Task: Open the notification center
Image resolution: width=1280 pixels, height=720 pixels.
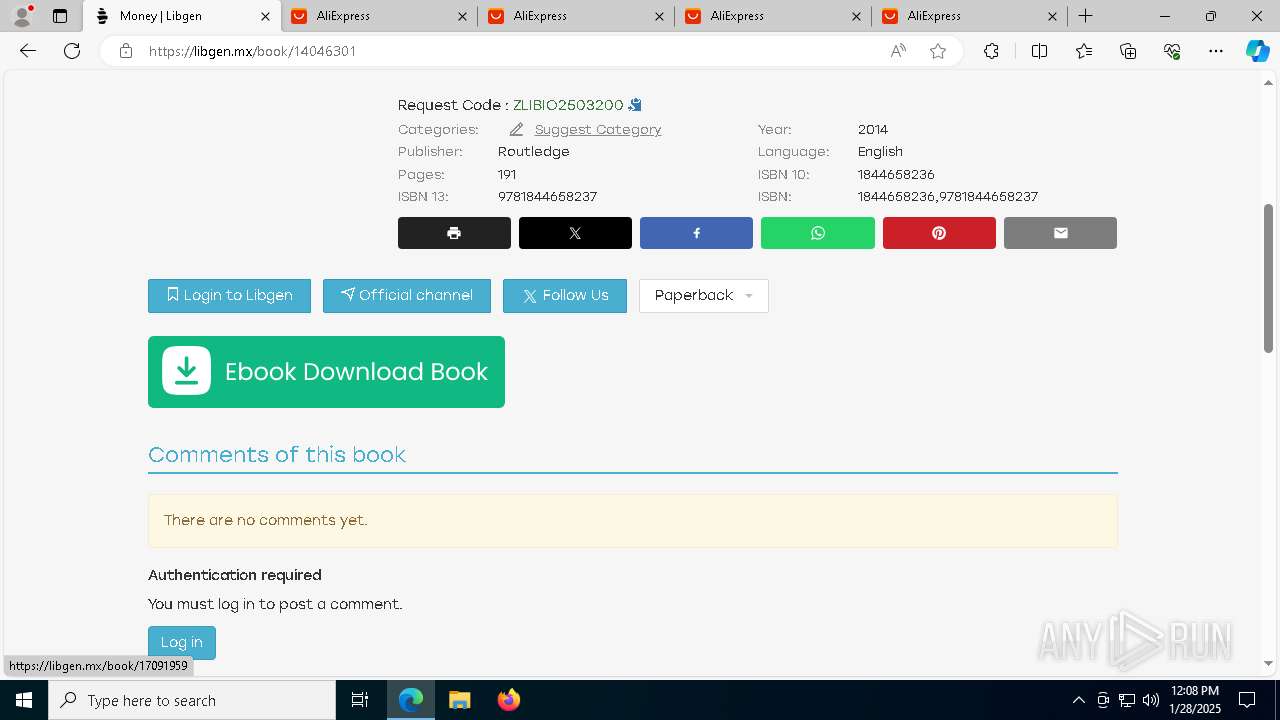Action: tap(1247, 700)
